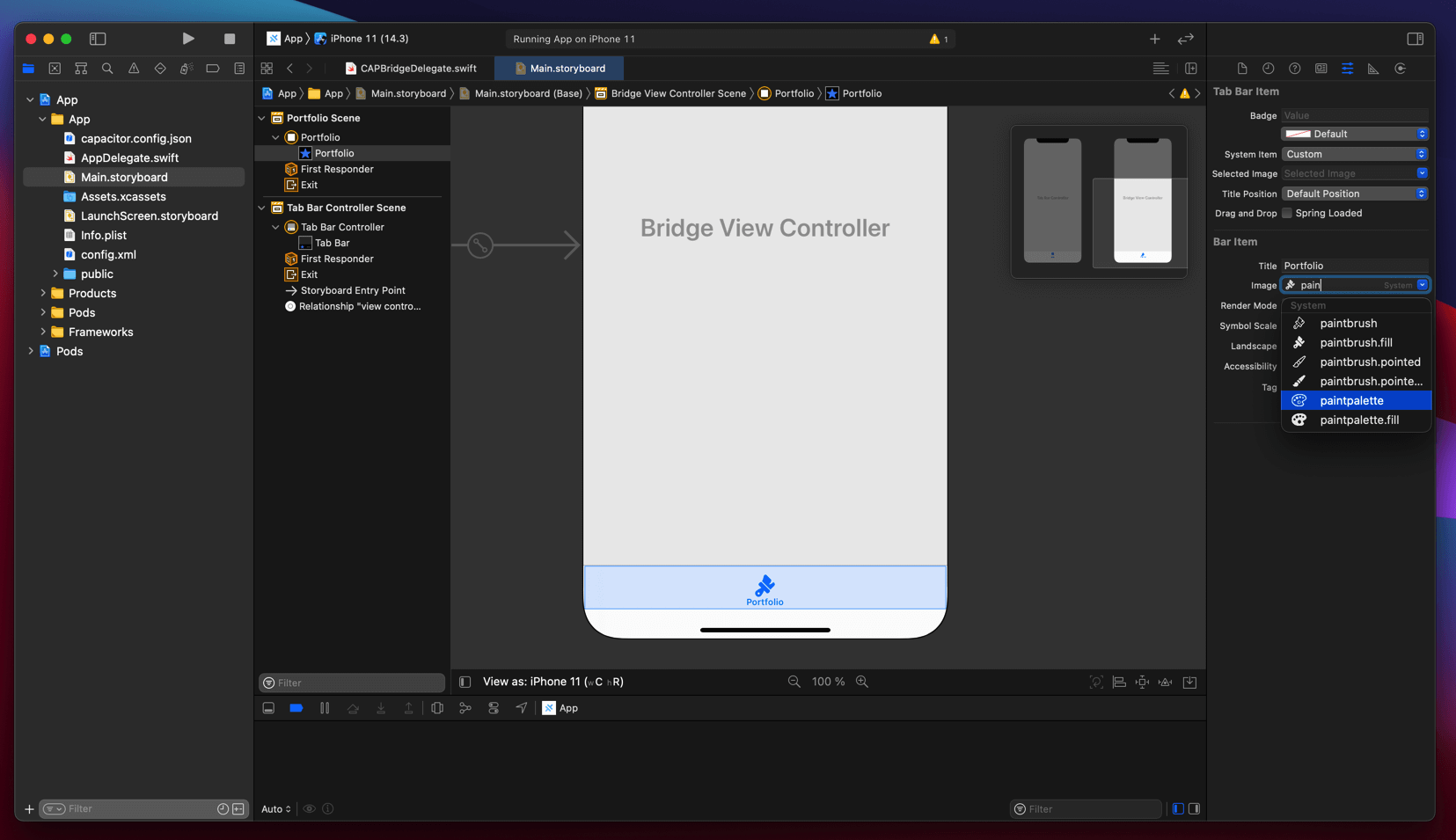Open the System Item Custom dropdown
The height and width of the screenshot is (840, 1456).
(x=1355, y=154)
